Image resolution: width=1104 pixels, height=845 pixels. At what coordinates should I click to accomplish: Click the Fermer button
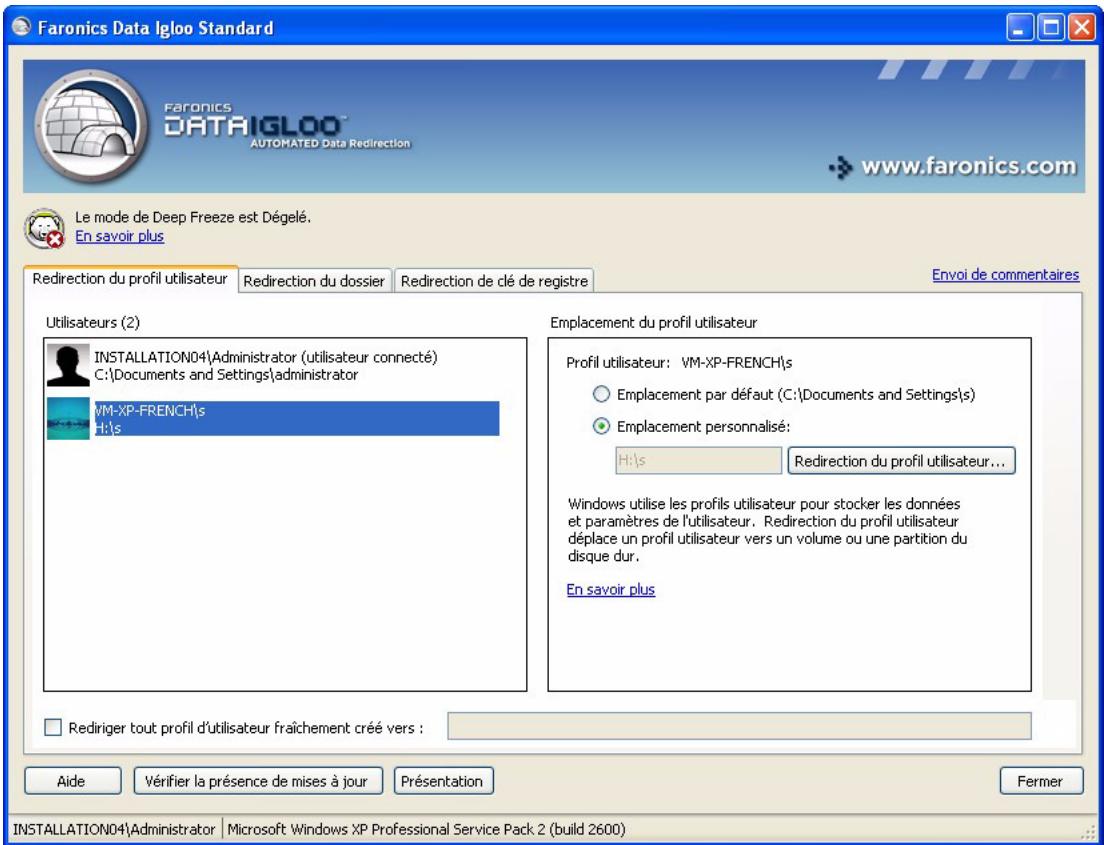pos(1041,781)
